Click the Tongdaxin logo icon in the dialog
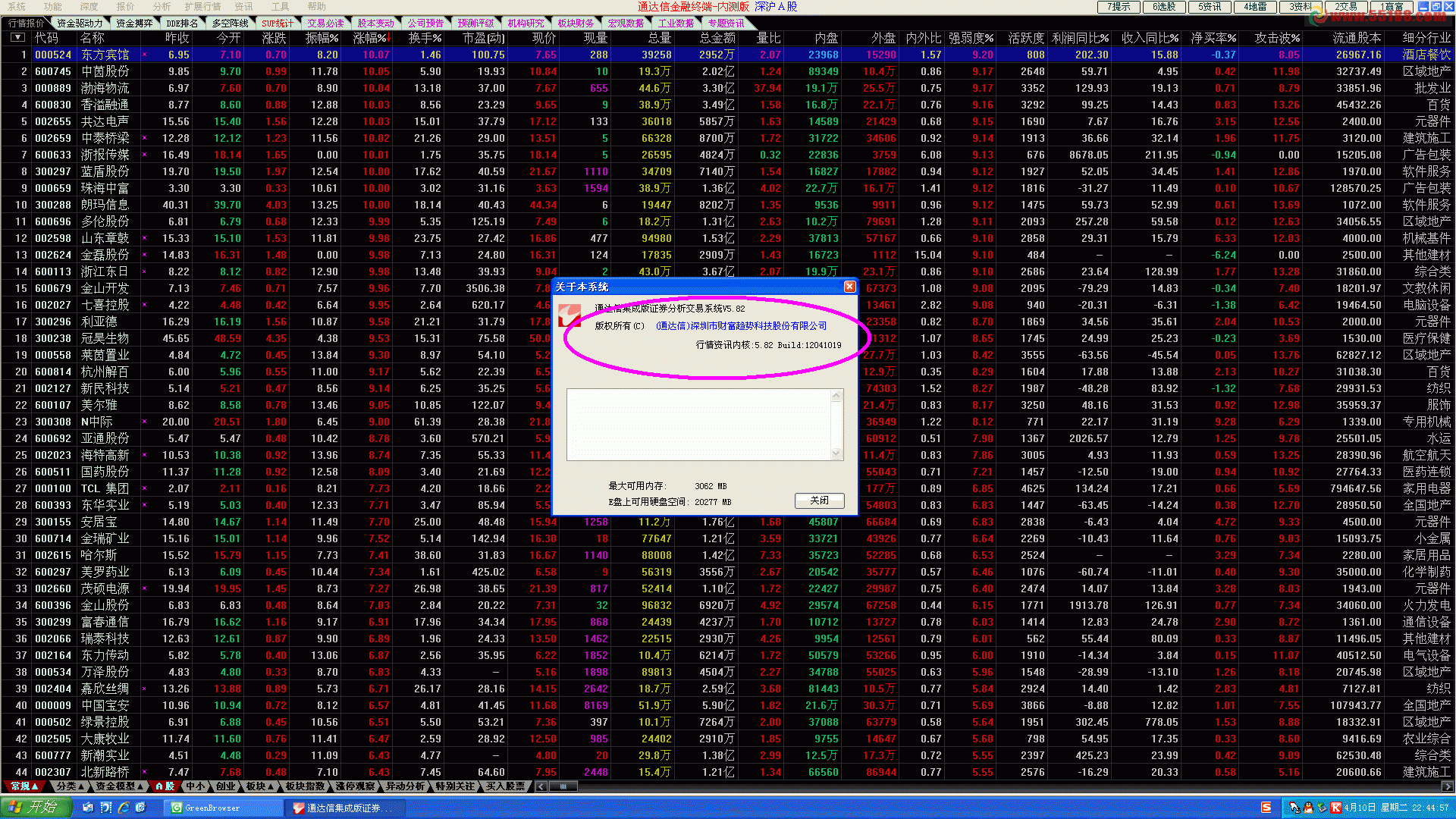The height and width of the screenshot is (819, 1456). [569, 315]
